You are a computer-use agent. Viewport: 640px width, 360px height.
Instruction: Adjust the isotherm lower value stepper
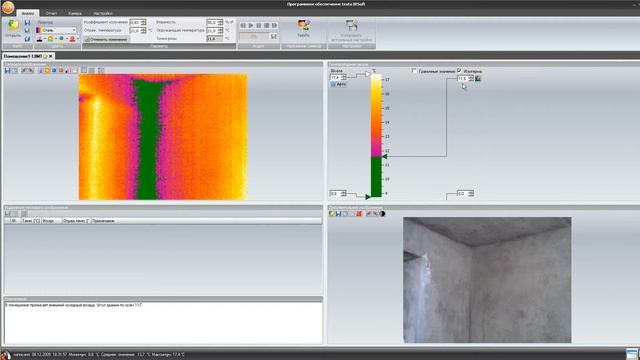point(471,193)
